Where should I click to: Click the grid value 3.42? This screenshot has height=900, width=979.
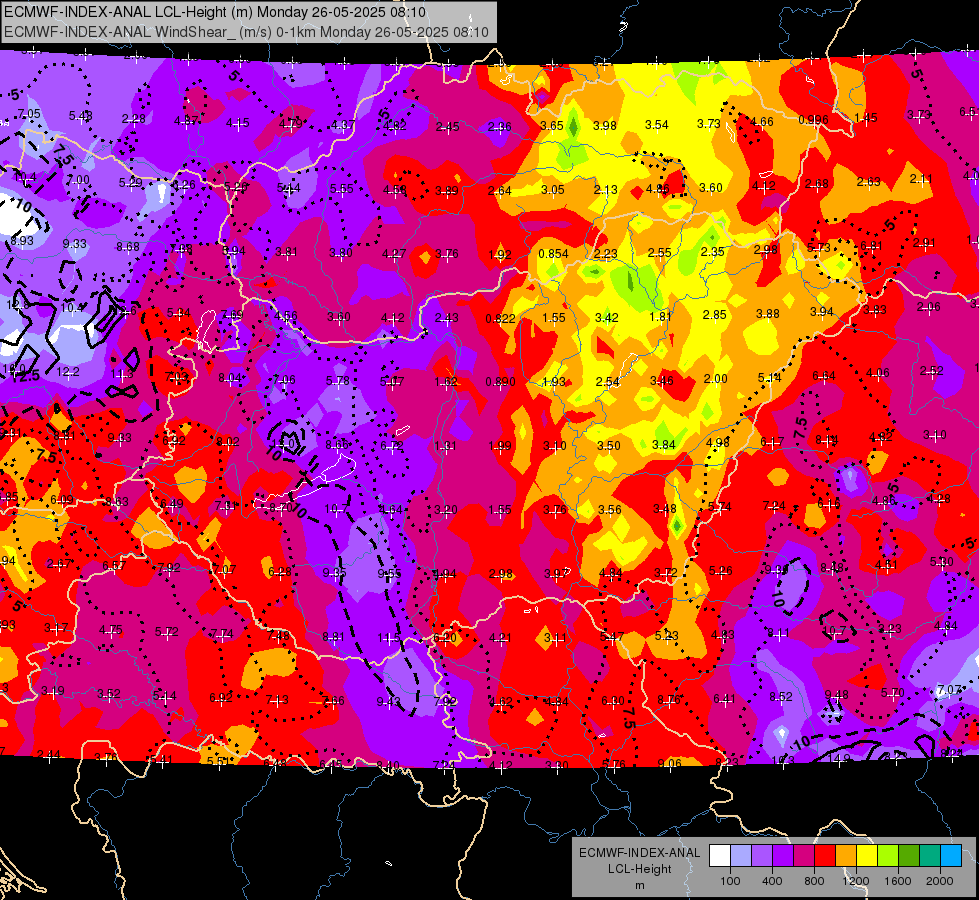[x=606, y=318]
